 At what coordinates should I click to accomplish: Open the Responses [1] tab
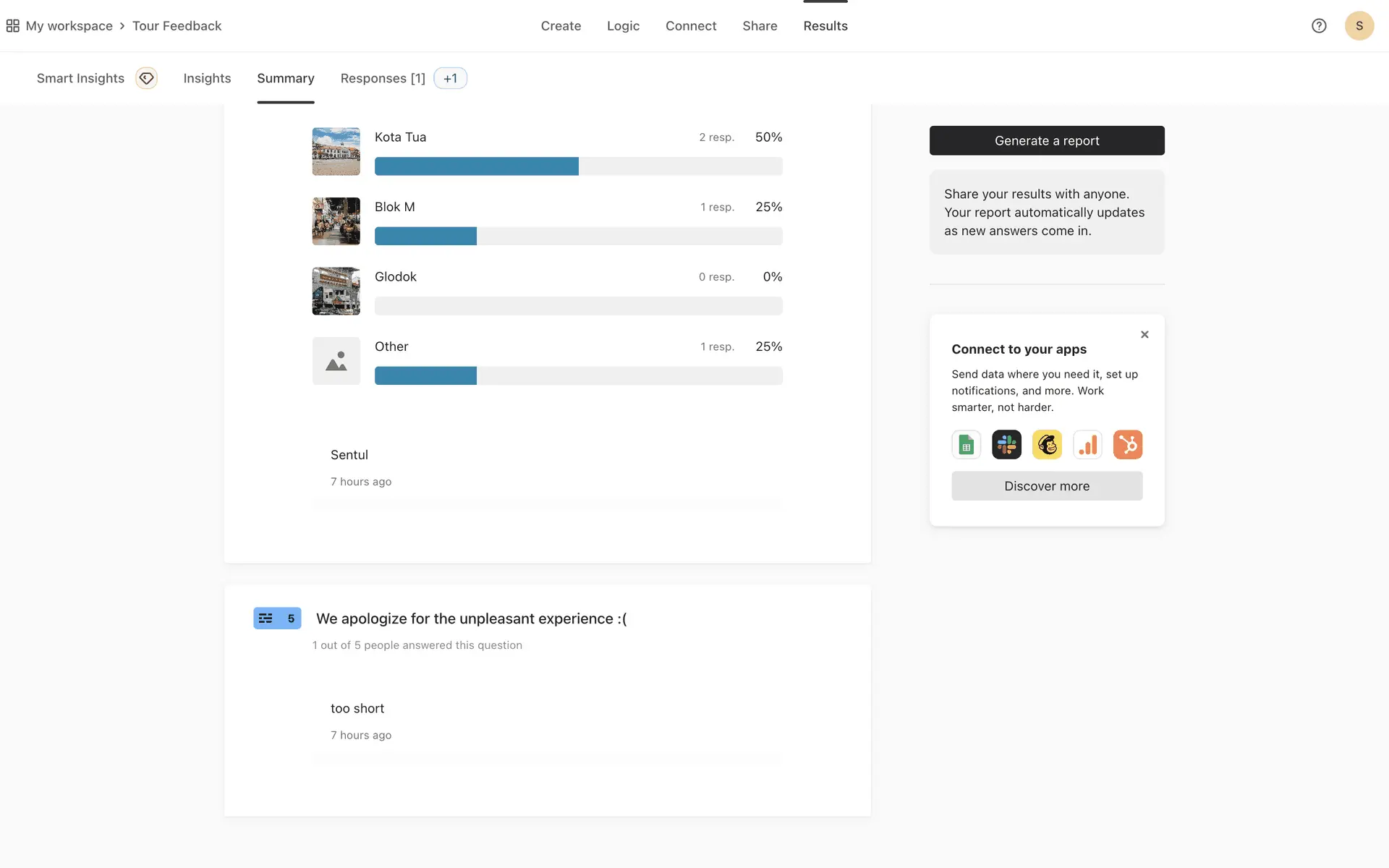(383, 78)
